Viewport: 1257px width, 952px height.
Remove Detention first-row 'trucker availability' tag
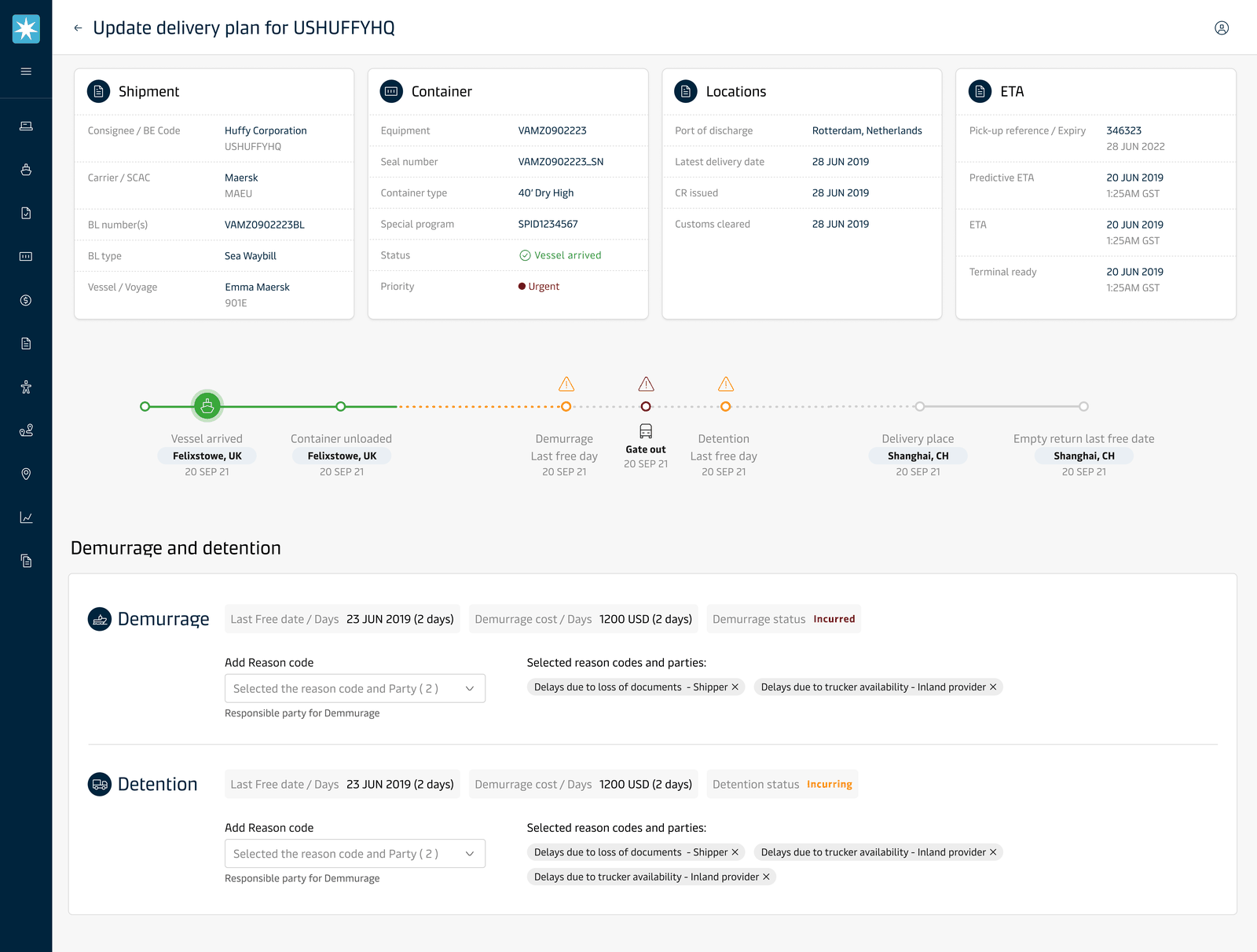pos(993,852)
